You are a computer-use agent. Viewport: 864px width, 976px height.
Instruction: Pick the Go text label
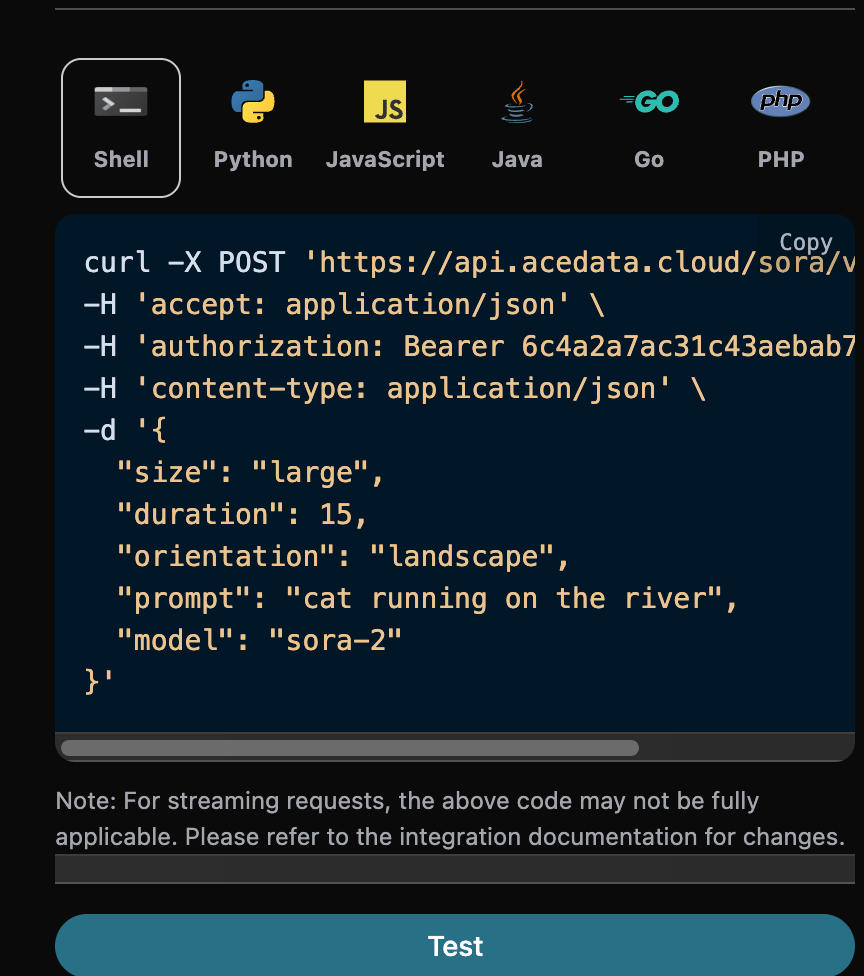pos(649,160)
